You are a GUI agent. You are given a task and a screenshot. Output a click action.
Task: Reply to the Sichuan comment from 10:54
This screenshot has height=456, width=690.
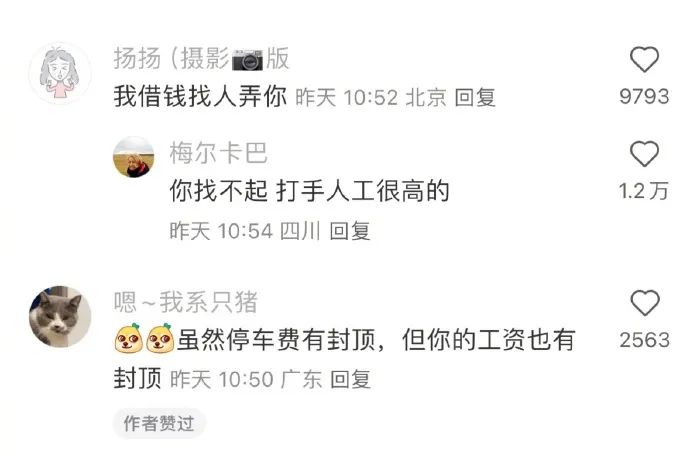[350, 231]
